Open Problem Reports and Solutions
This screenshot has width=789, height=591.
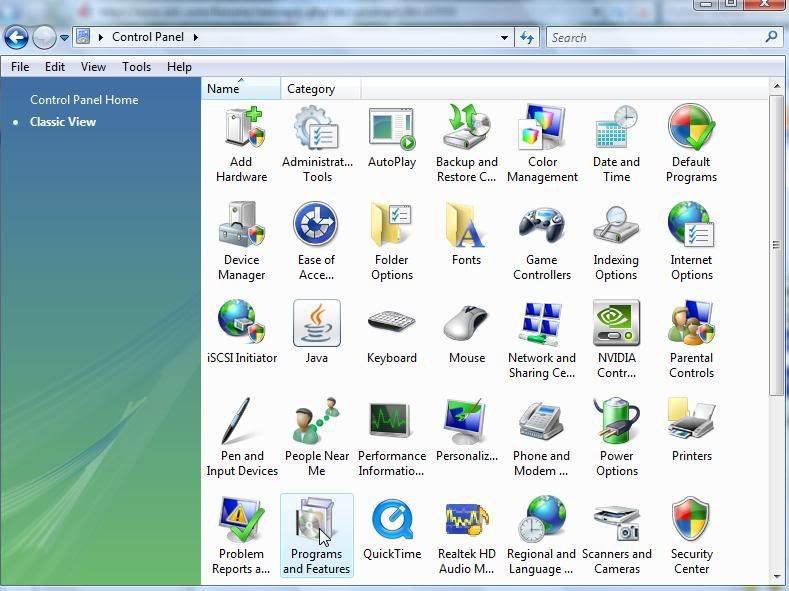pyautogui.click(x=241, y=535)
